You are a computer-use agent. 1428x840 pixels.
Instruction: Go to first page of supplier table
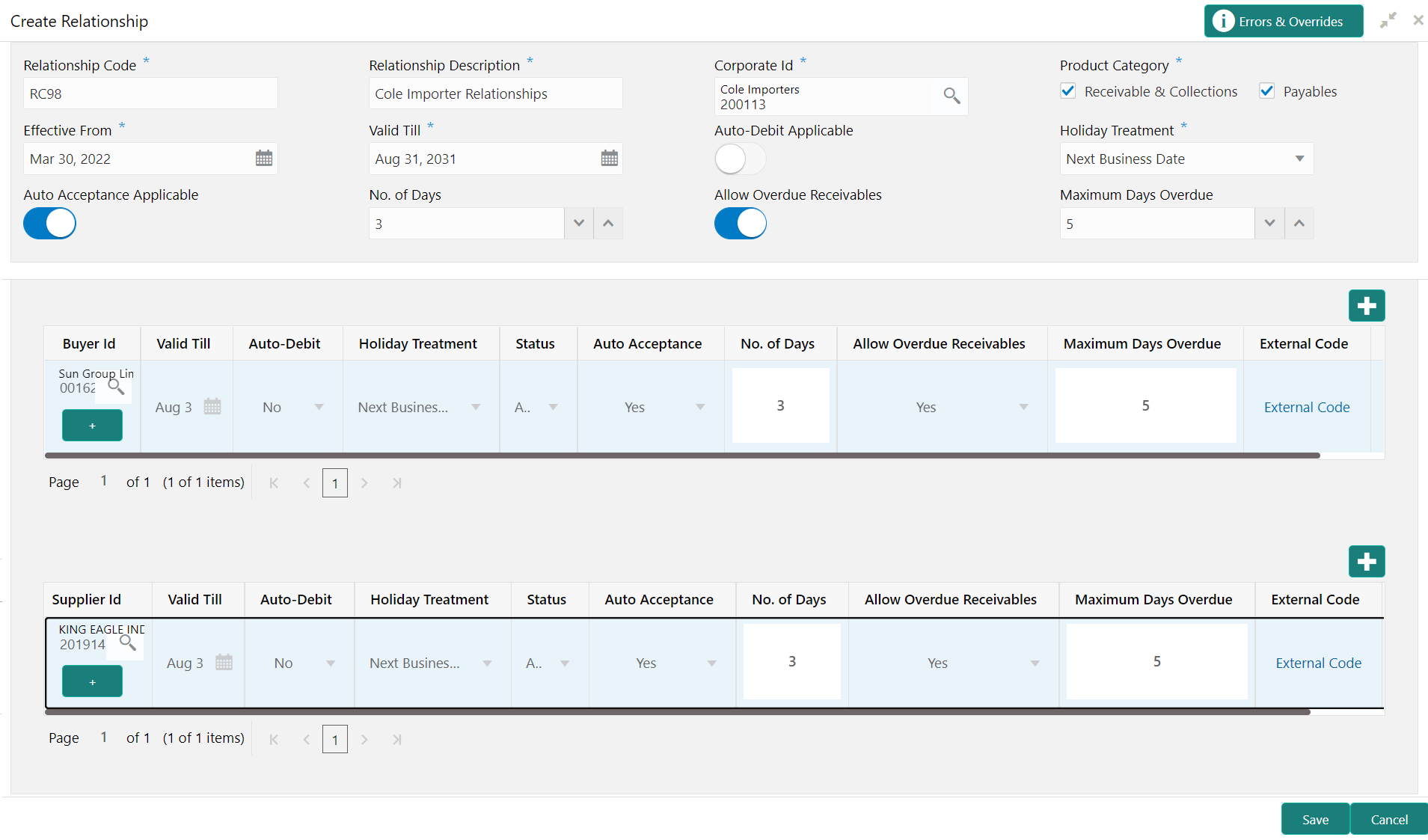(x=274, y=739)
